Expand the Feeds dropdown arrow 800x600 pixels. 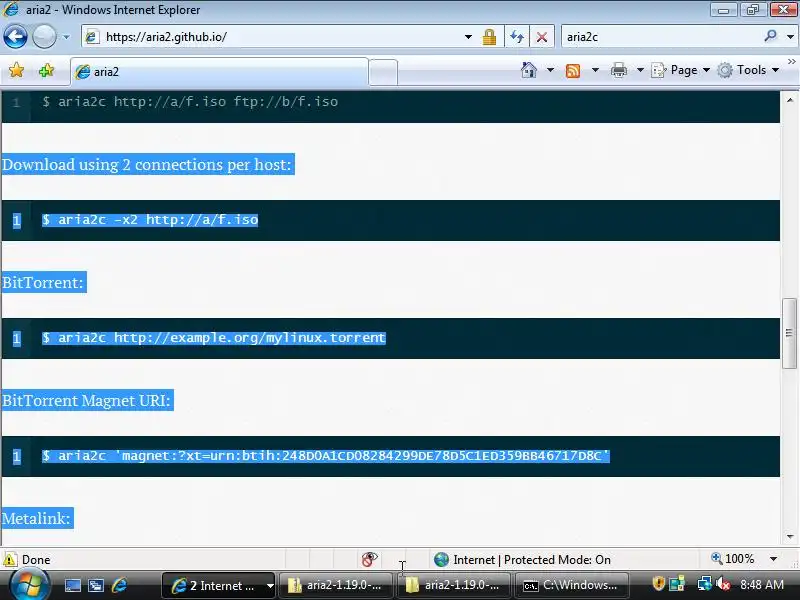(595, 70)
